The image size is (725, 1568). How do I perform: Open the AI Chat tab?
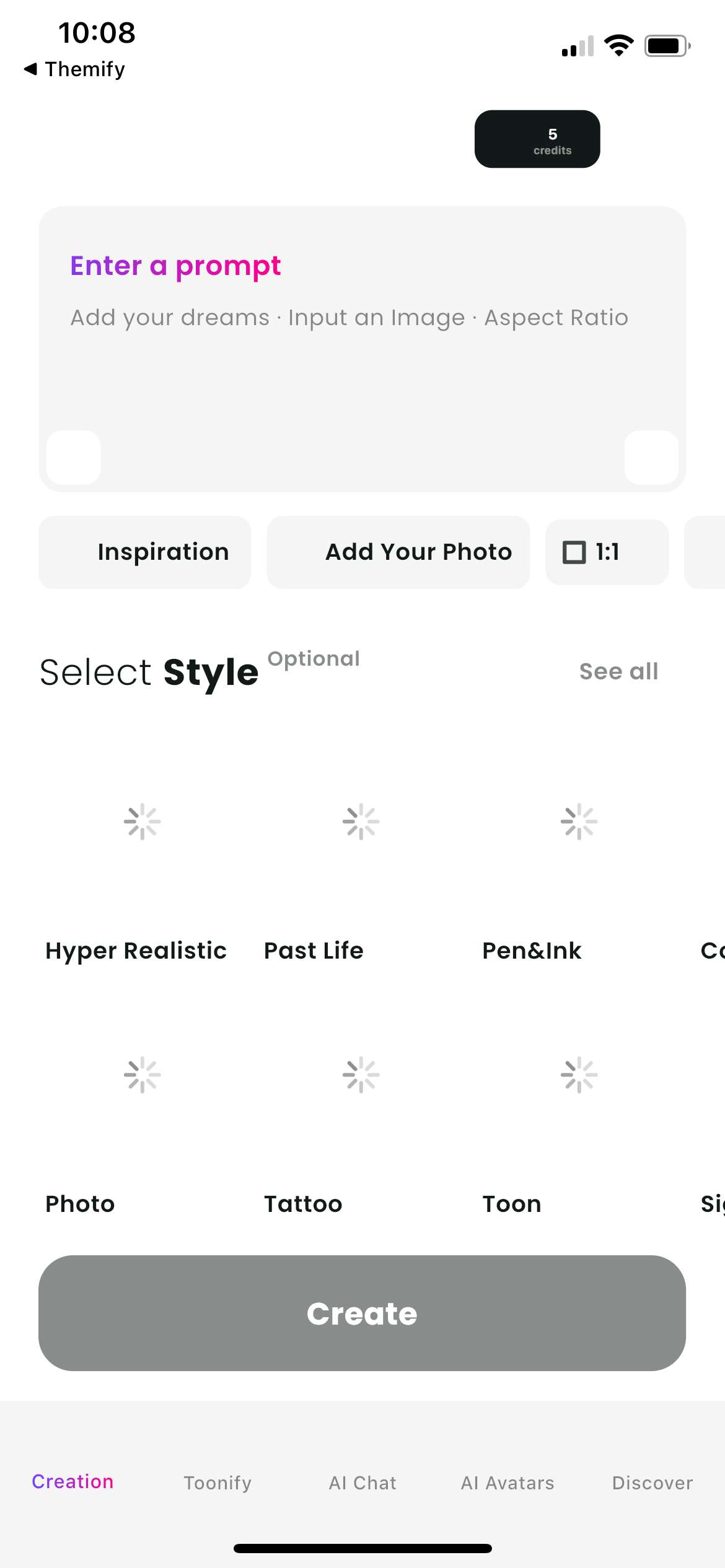click(x=362, y=1483)
